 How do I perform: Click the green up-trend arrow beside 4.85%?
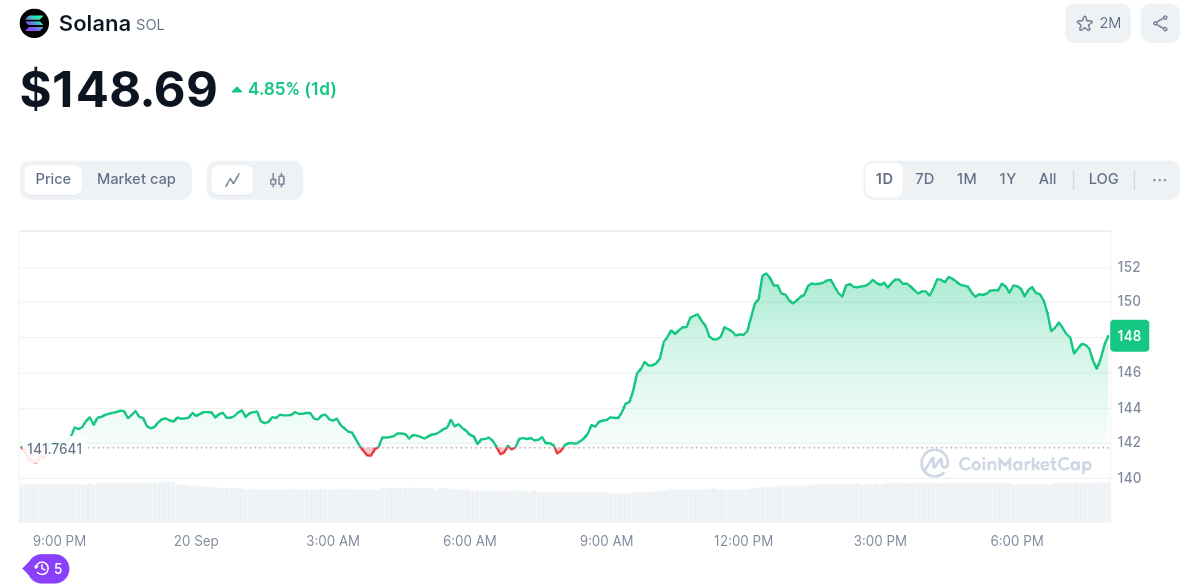[236, 88]
